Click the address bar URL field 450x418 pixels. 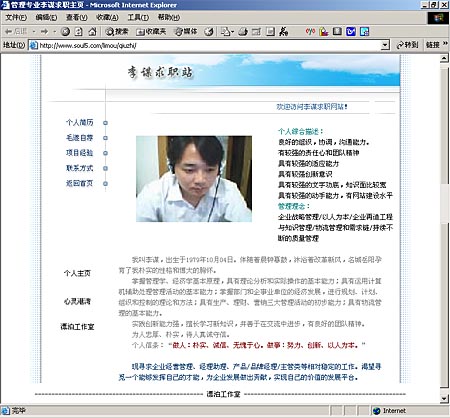click(209, 45)
